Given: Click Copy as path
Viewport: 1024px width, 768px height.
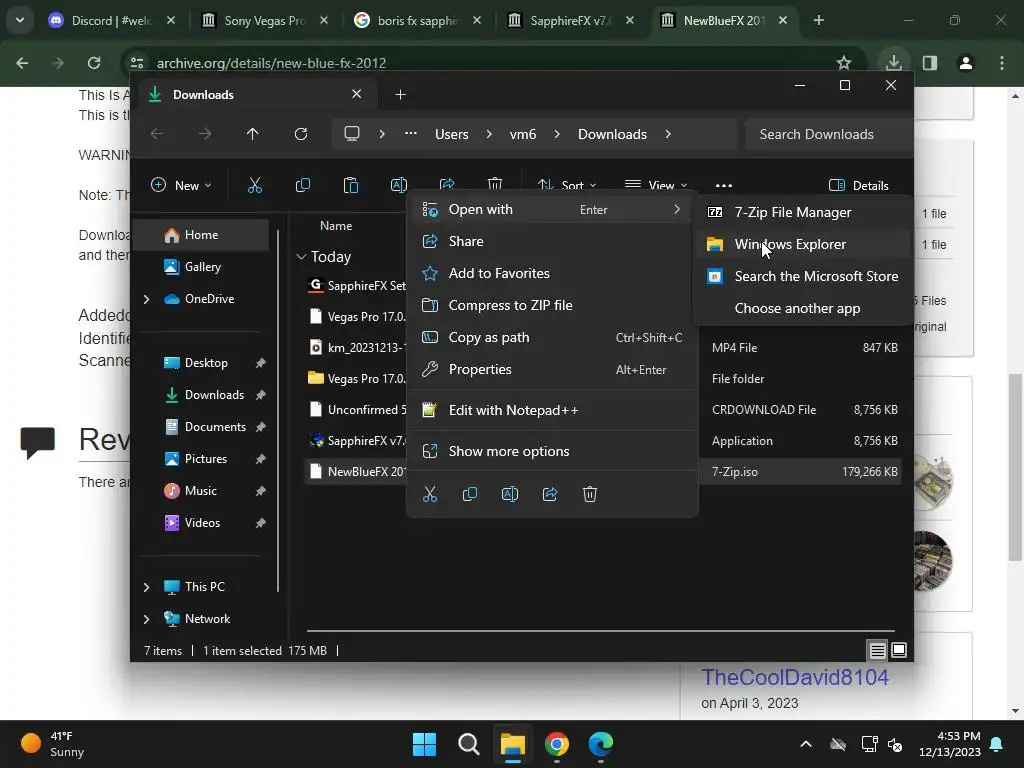Looking at the screenshot, I should (x=552, y=337).
